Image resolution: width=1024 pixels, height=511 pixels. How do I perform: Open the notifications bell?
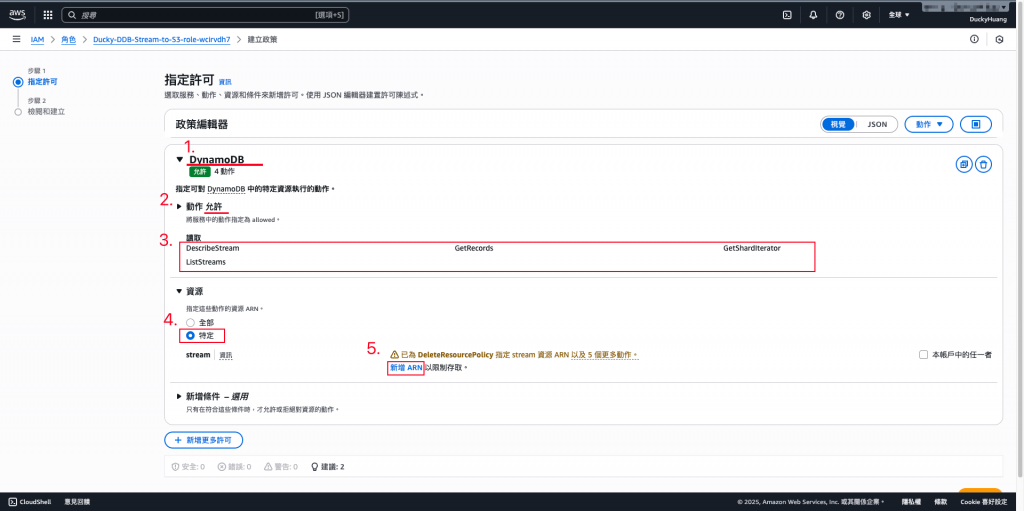813,14
